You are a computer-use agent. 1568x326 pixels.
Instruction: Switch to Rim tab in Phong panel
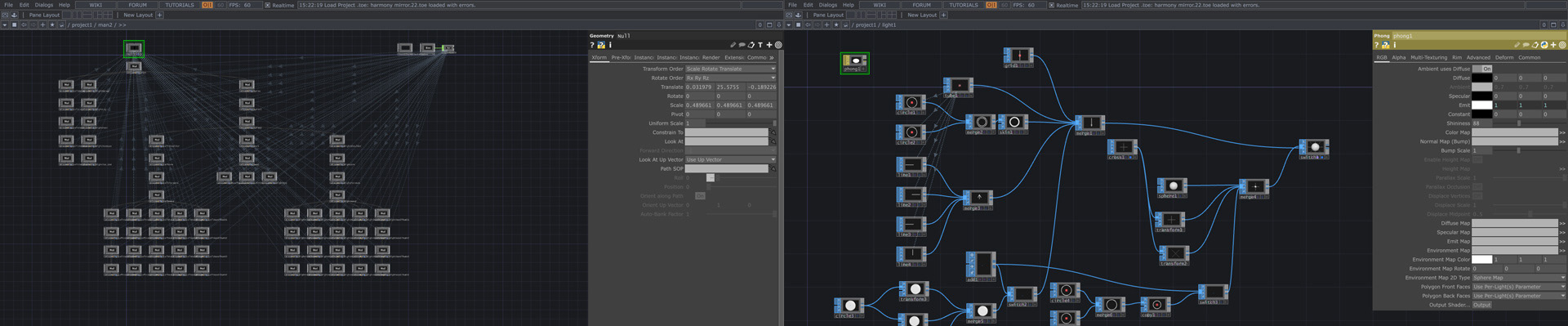(1457, 58)
